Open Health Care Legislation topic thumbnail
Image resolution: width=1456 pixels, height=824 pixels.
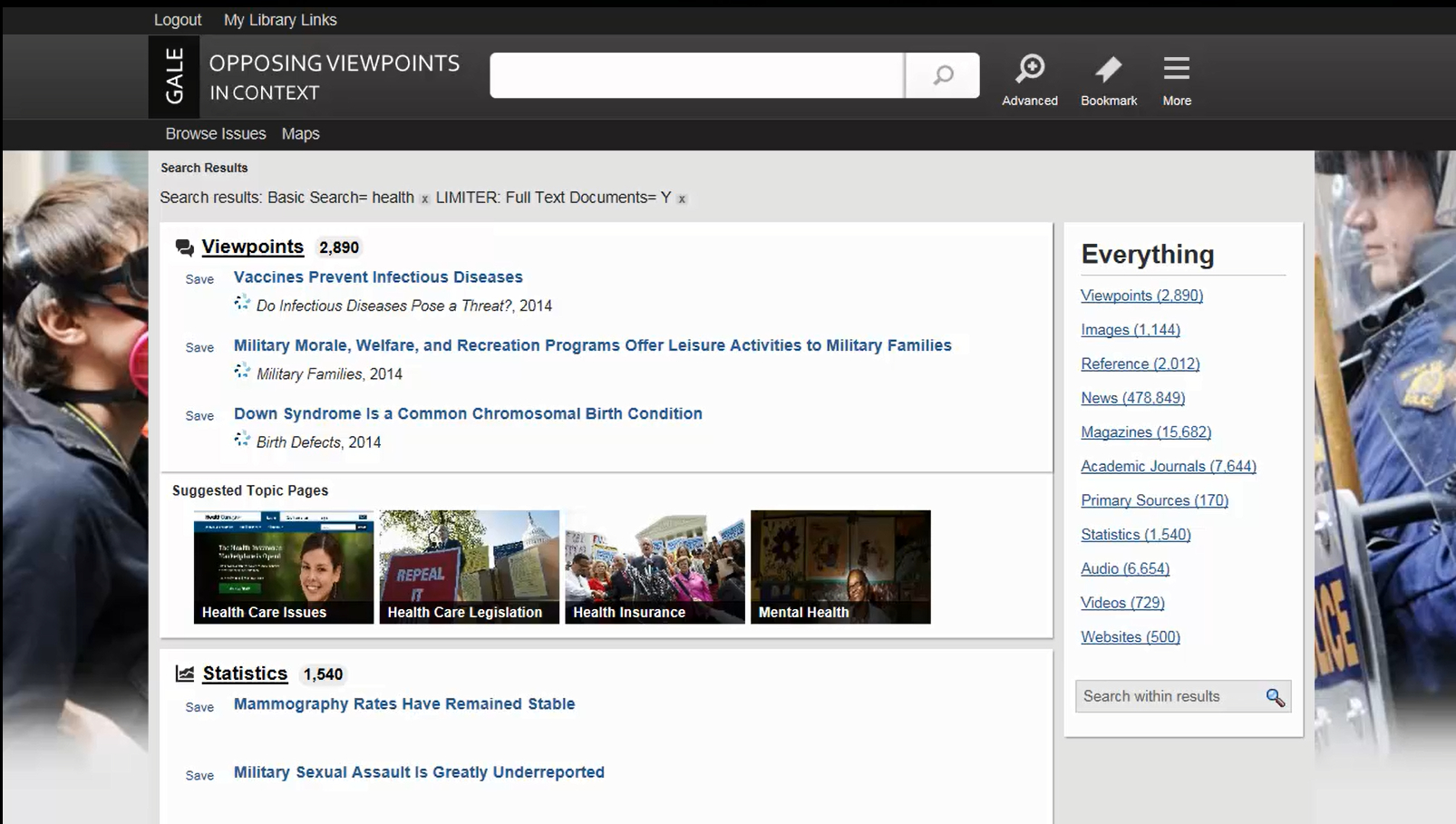(x=470, y=567)
